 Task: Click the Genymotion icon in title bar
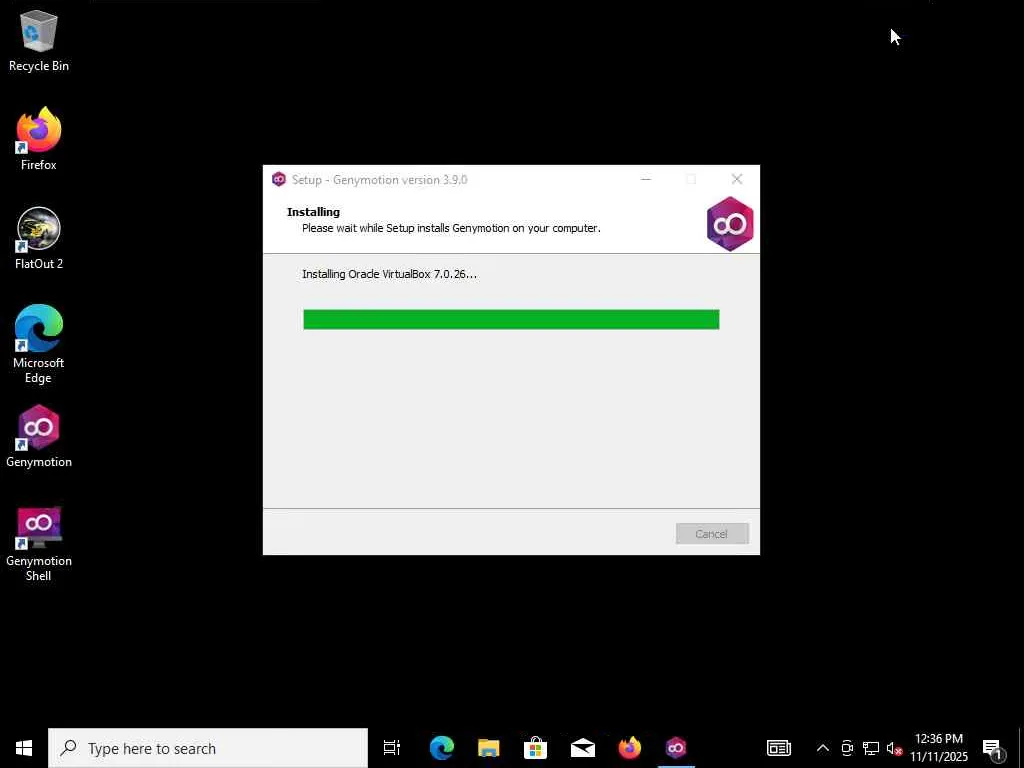click(x=279, y=180)
